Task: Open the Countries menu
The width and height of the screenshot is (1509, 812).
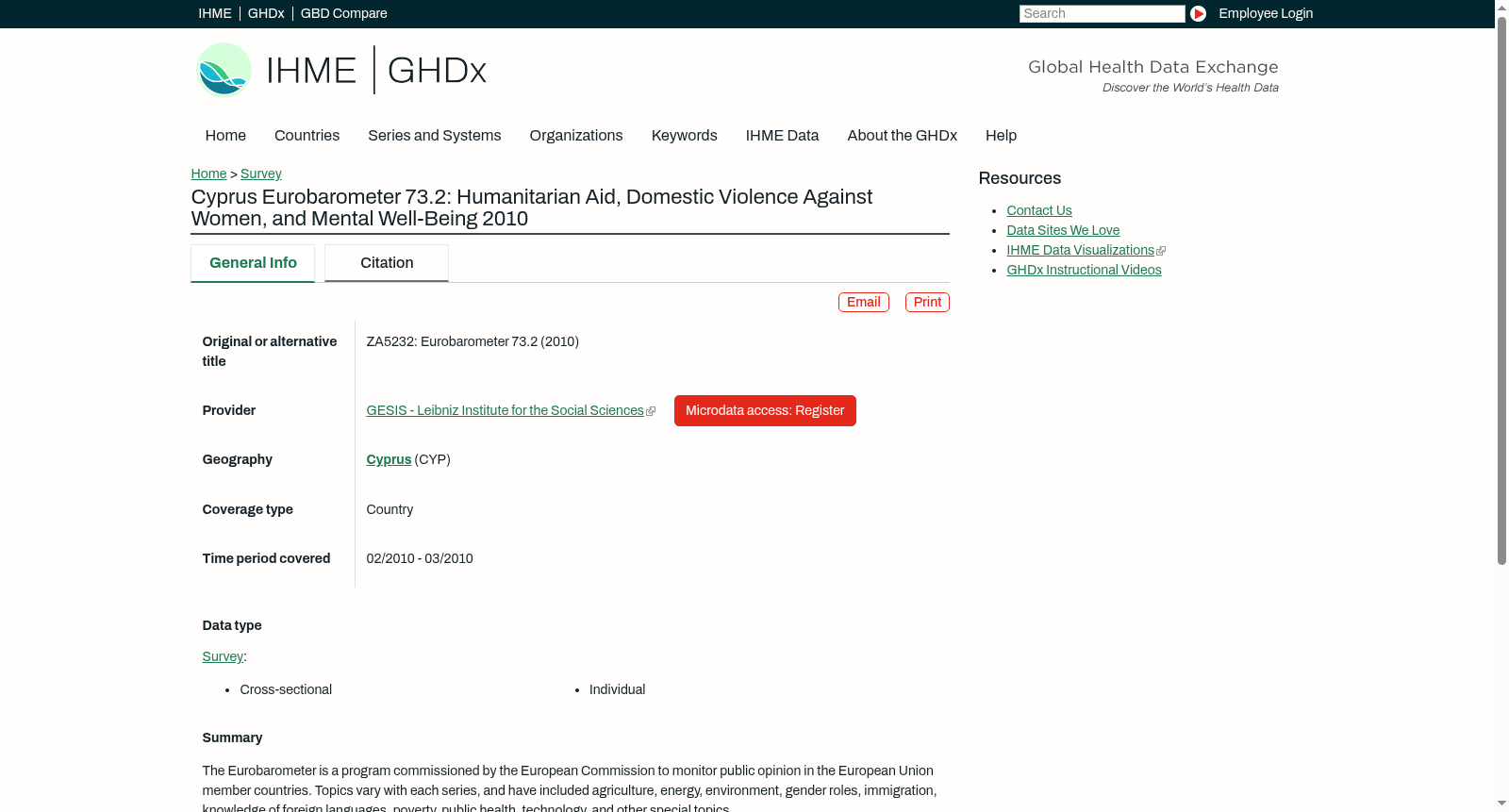Action: tap(307, 136)
